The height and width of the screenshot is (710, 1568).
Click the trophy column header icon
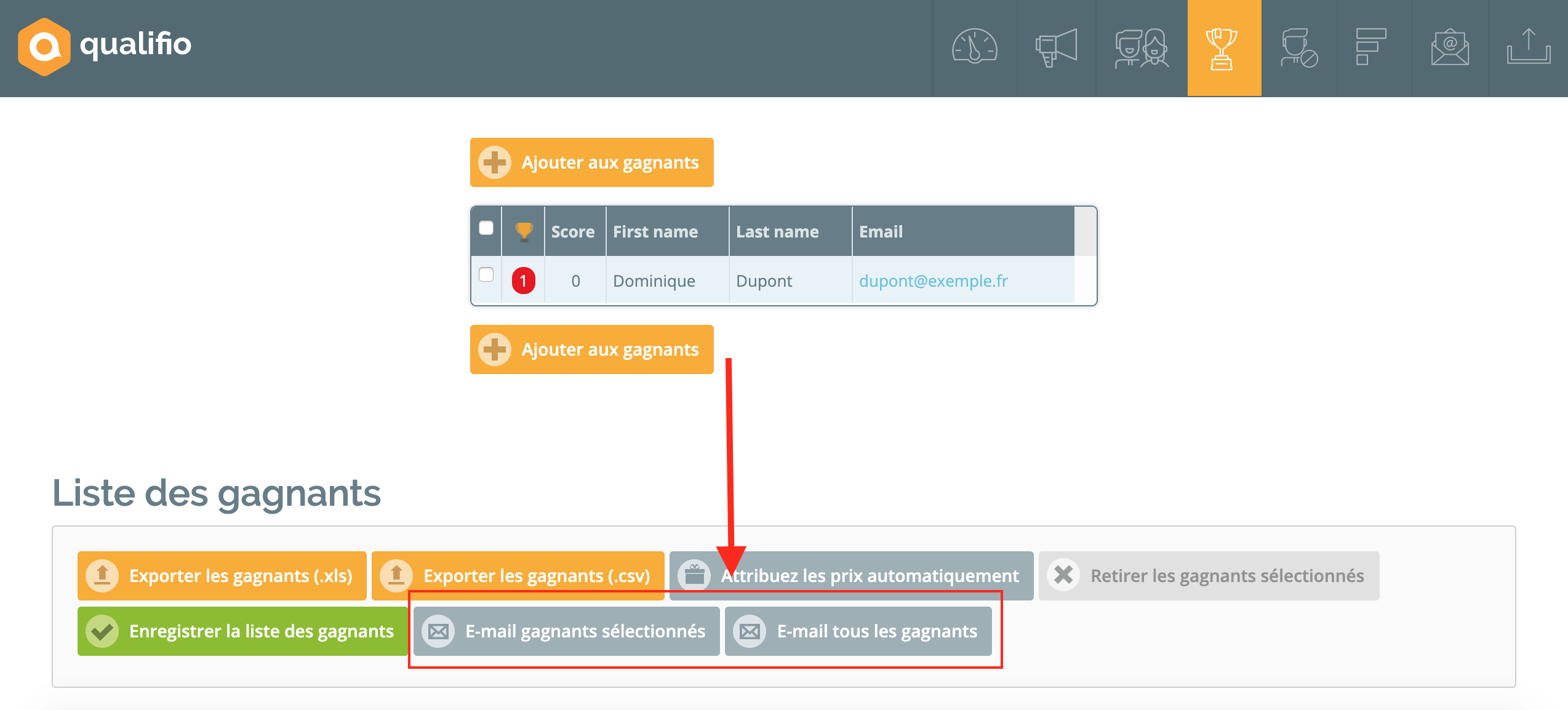524,231
